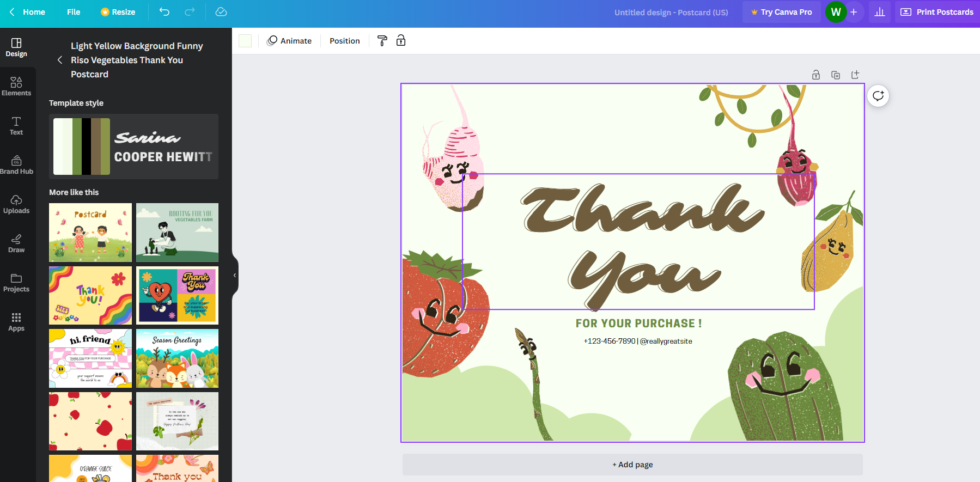Click the duplicate page icon above canvas

[x=835, y=75]
